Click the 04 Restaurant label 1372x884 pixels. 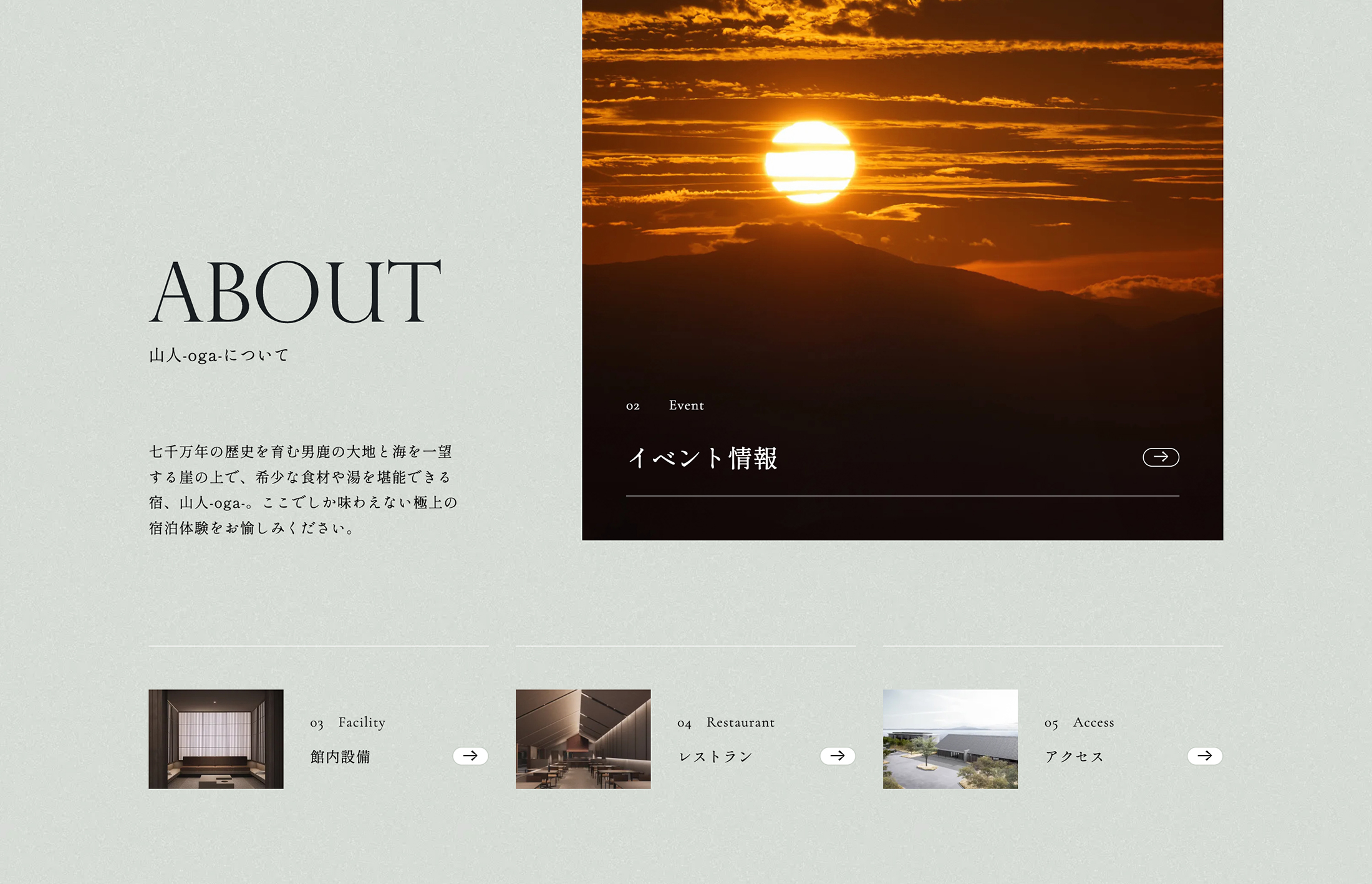[726, 722]
